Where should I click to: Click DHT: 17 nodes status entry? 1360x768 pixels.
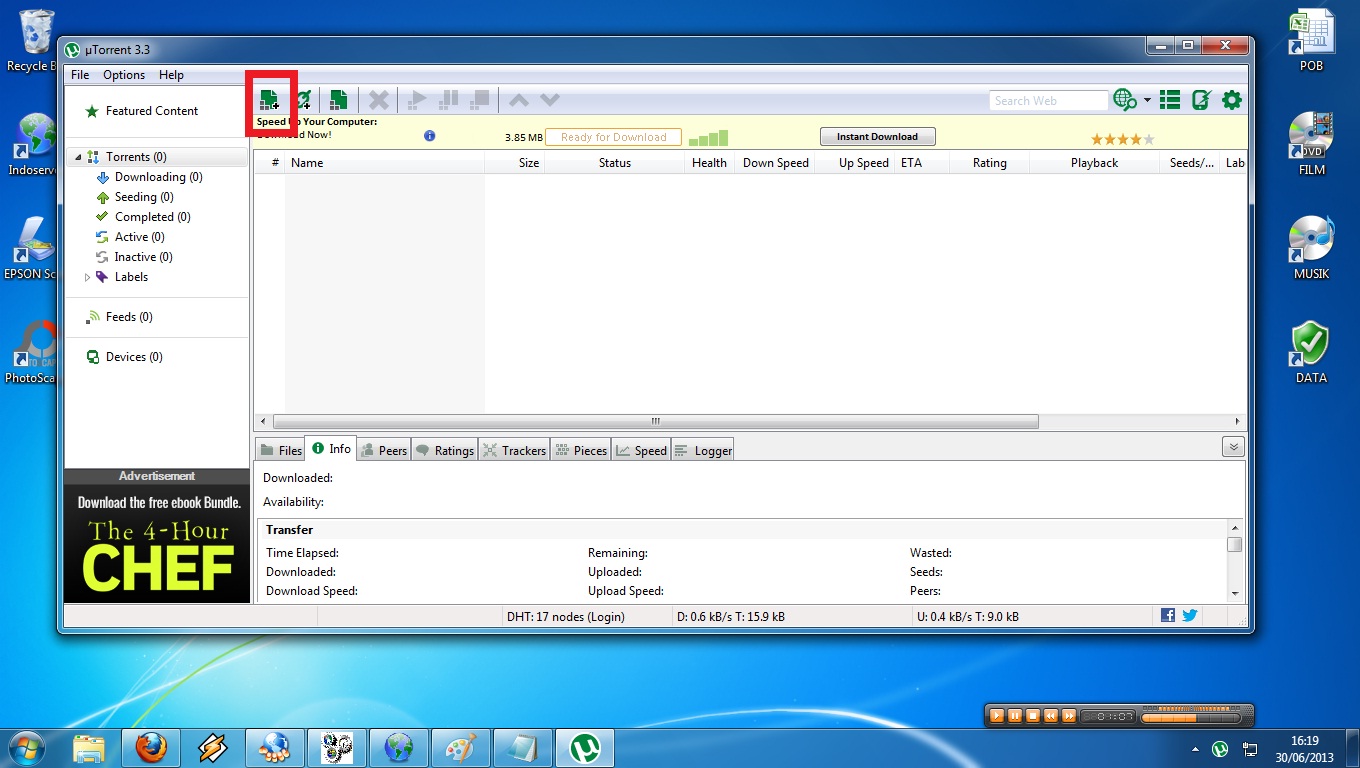pos(565,617)
